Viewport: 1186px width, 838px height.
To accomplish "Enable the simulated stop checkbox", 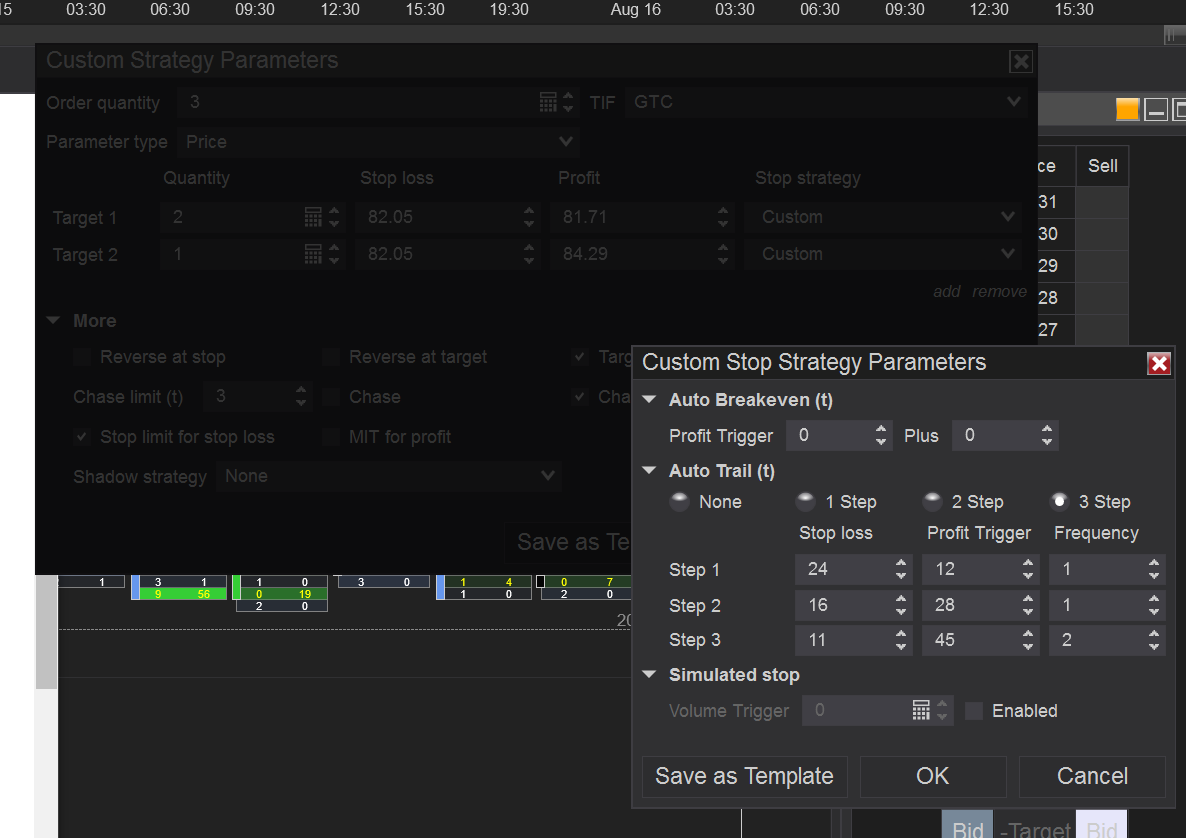I will pos(974,711).
